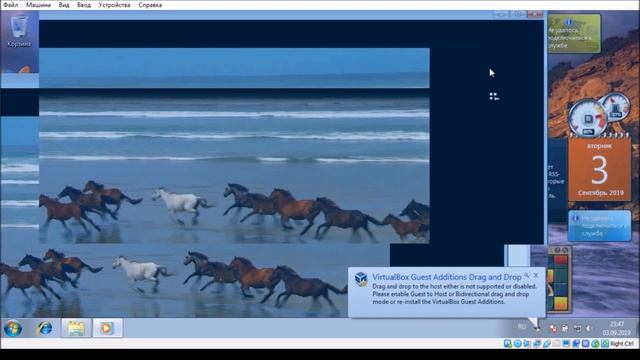
Task: Open the Устройства menu
Action: (x=114, y=5)
